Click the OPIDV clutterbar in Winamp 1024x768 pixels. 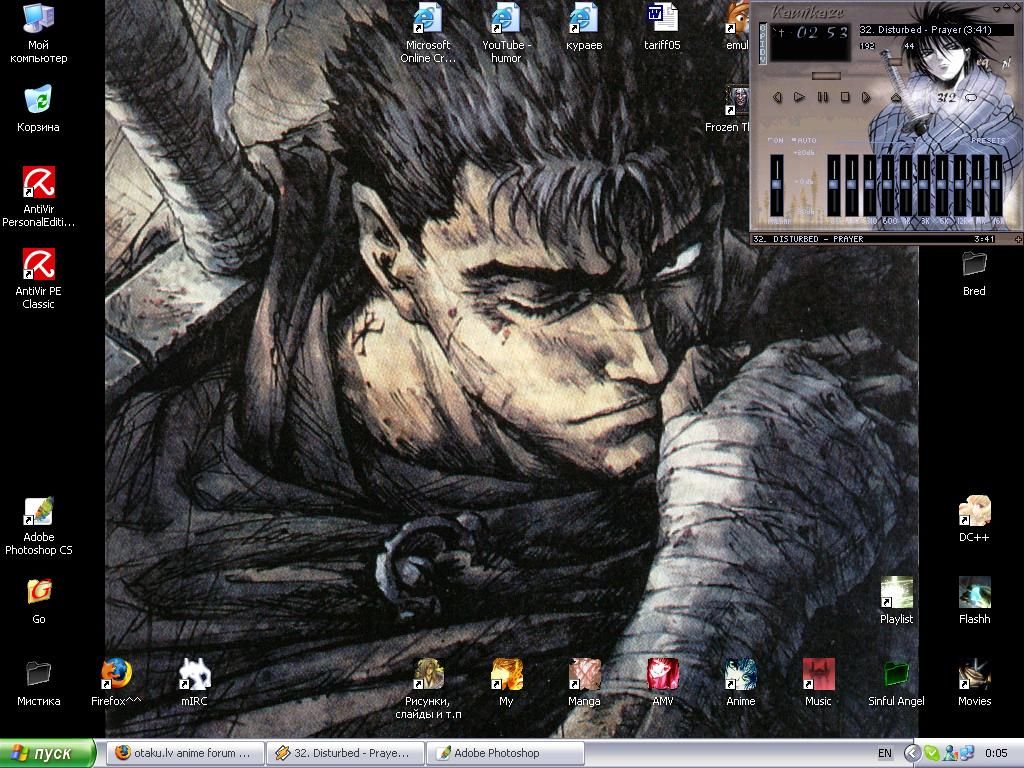click(763, 43)
